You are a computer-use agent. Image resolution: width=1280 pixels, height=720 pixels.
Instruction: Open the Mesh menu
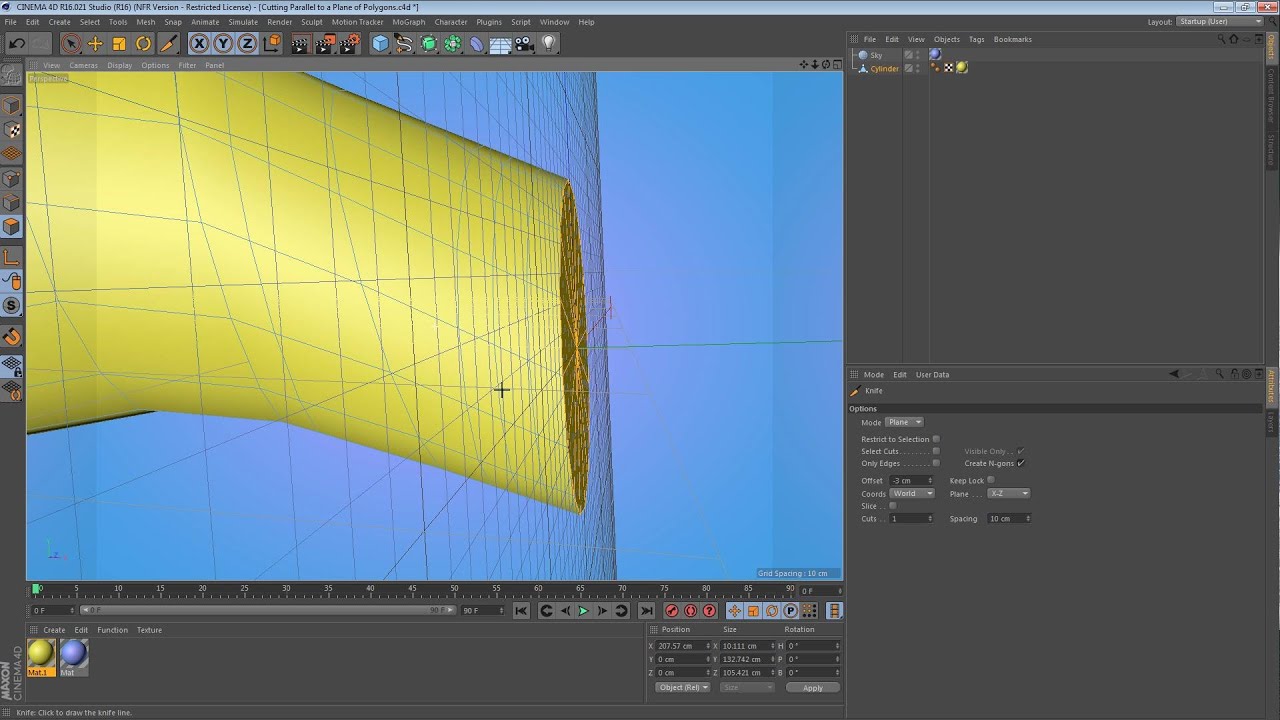point(146,22)
